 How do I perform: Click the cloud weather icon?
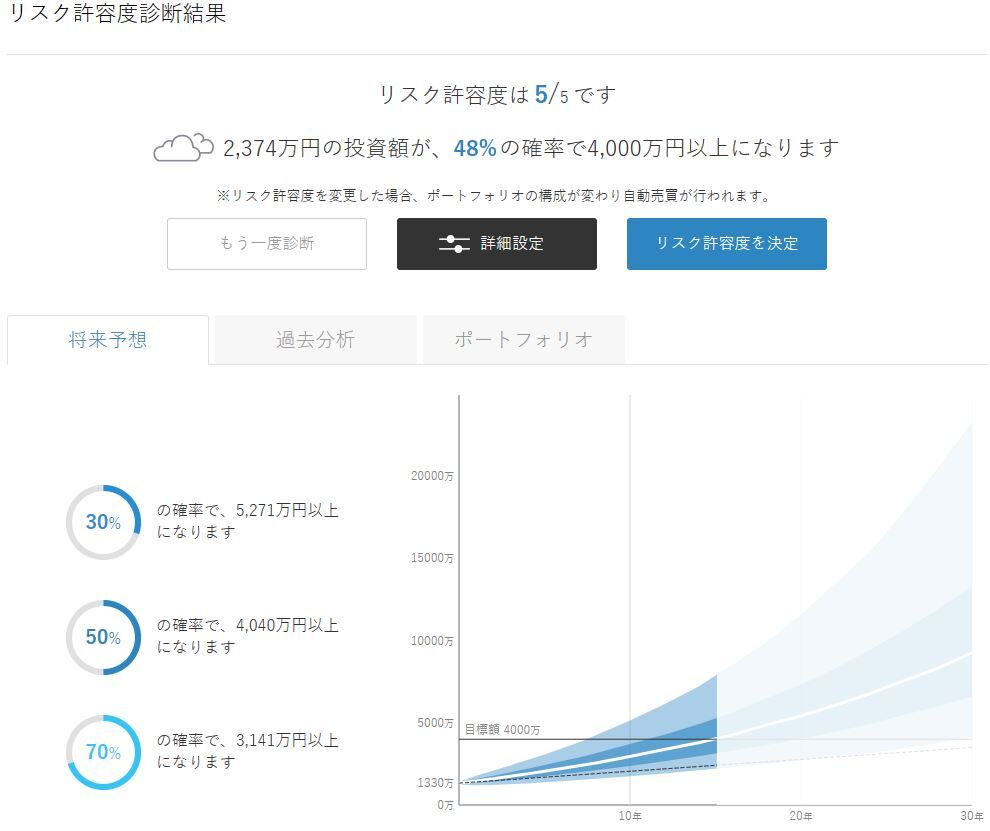(183, 148)
